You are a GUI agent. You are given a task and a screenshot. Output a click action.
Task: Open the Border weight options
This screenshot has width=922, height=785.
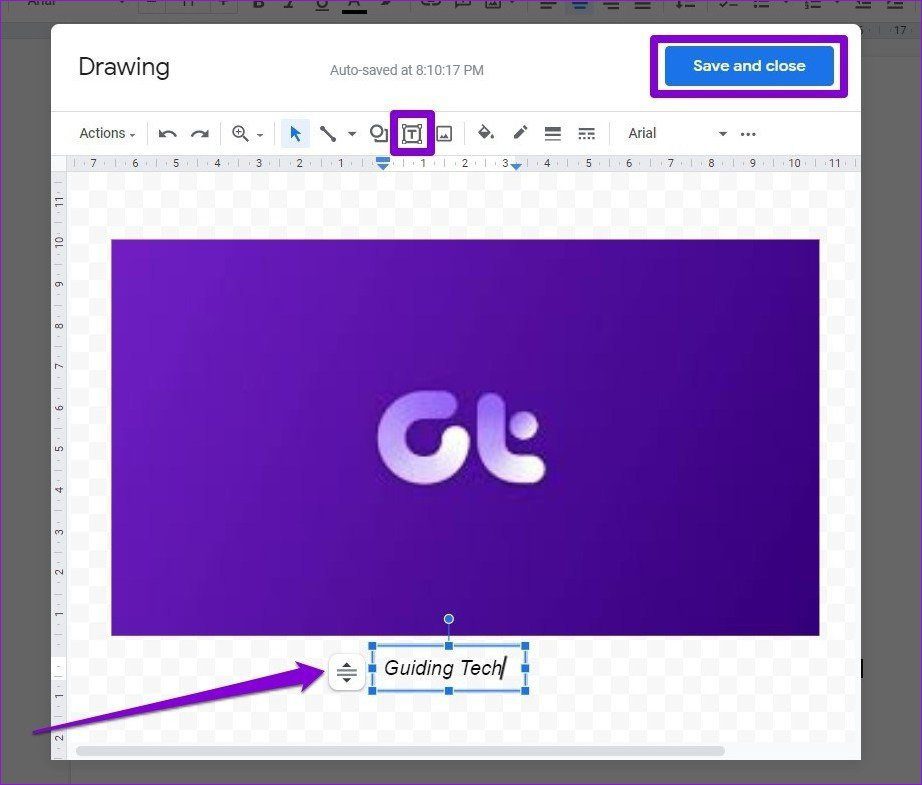pos(553,134)
